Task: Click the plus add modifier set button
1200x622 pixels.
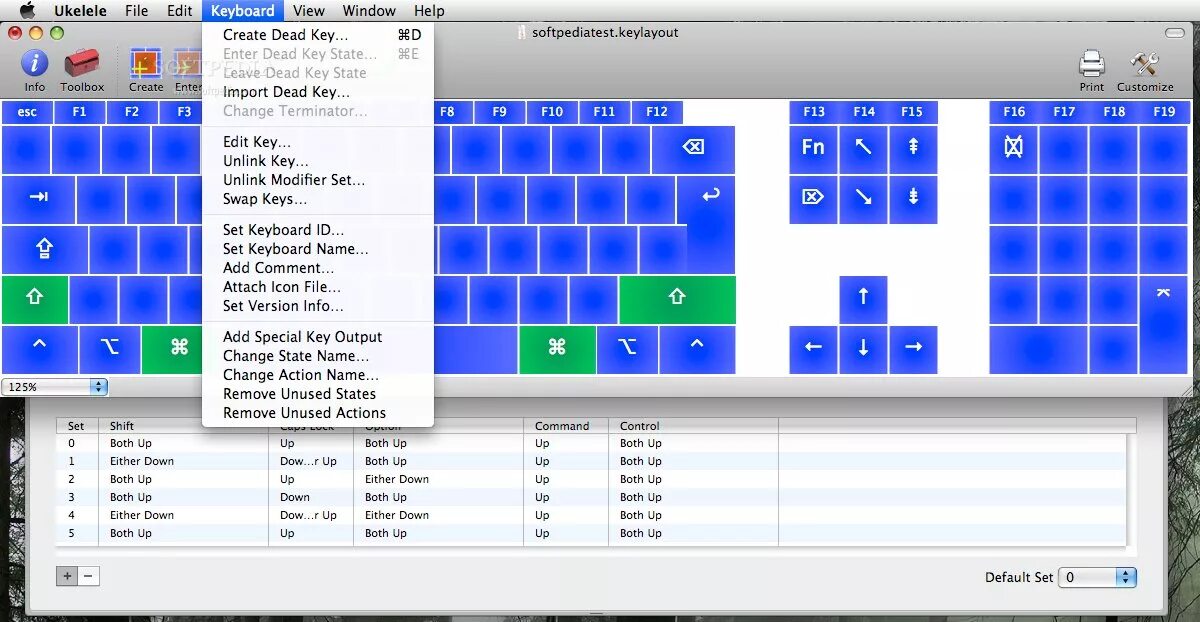Action: [67, 576]
